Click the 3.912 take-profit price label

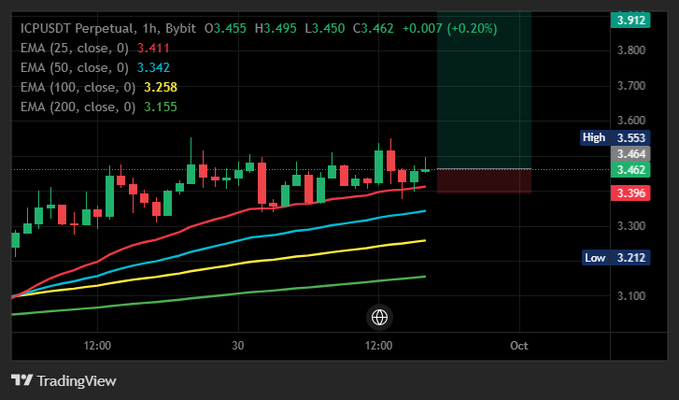point(630,20)
